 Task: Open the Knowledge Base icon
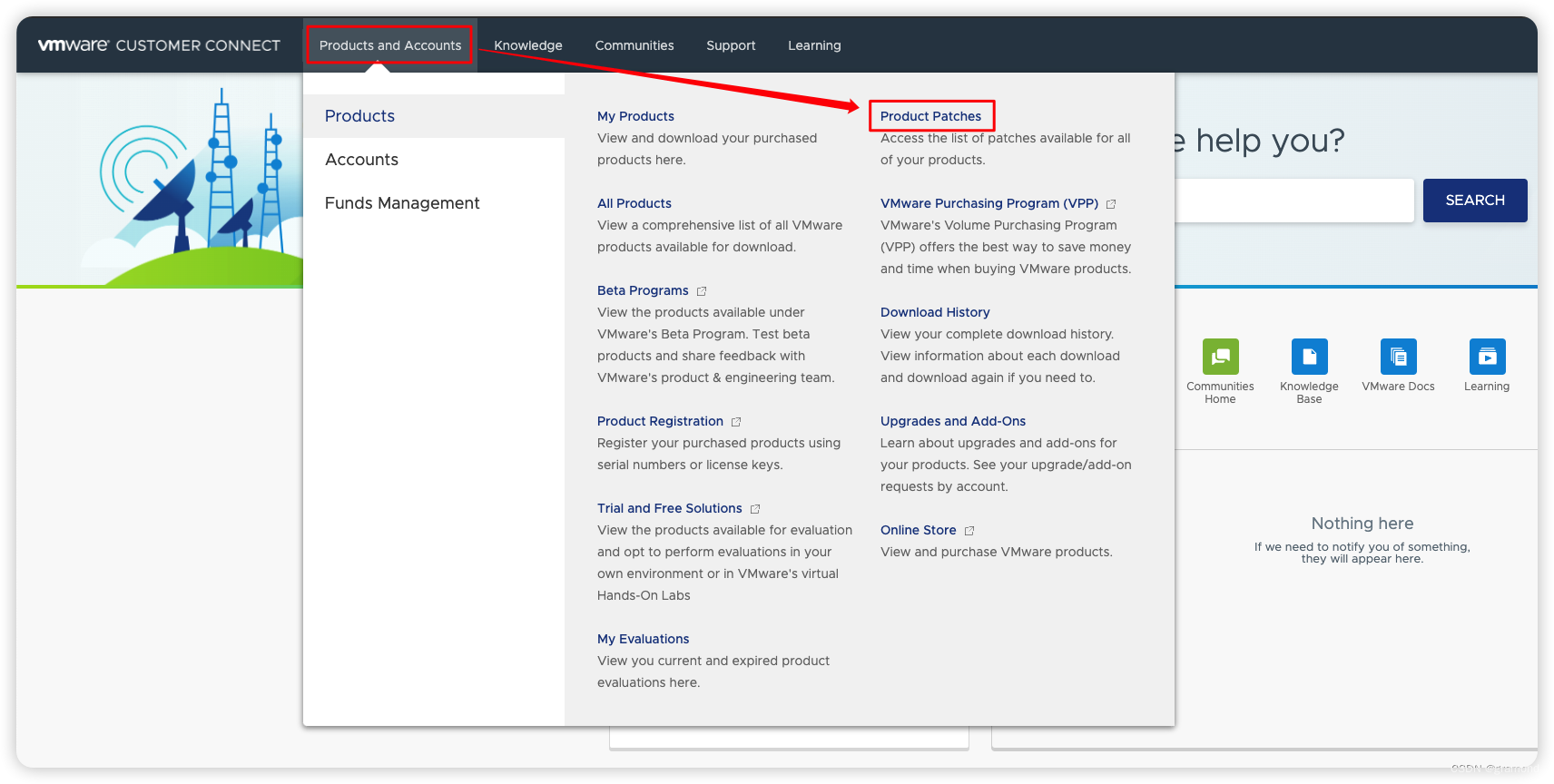(1309, 357)
